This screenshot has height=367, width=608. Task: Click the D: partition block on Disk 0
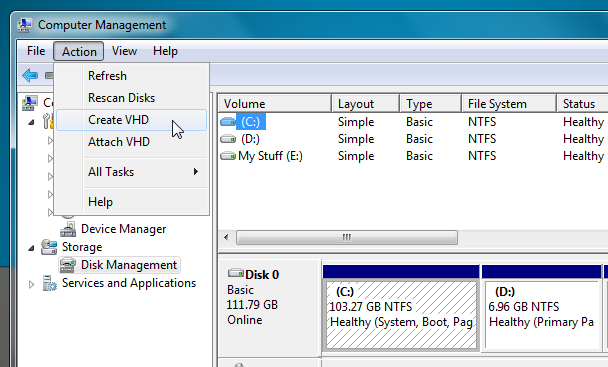tap(542, 314)
